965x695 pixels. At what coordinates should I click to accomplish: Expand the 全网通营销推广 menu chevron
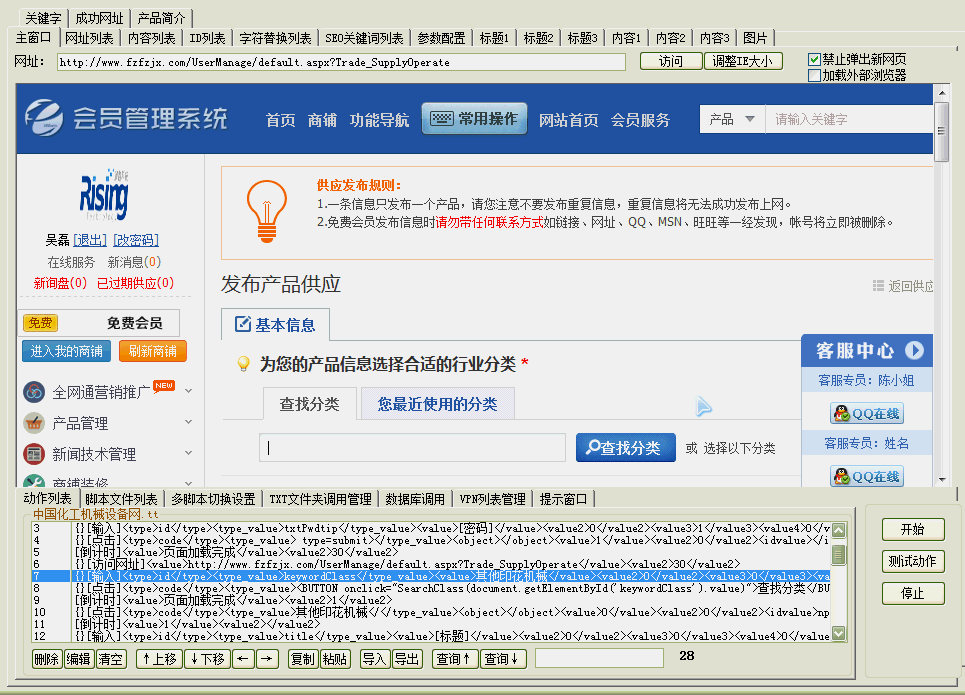tap(189, 391)
